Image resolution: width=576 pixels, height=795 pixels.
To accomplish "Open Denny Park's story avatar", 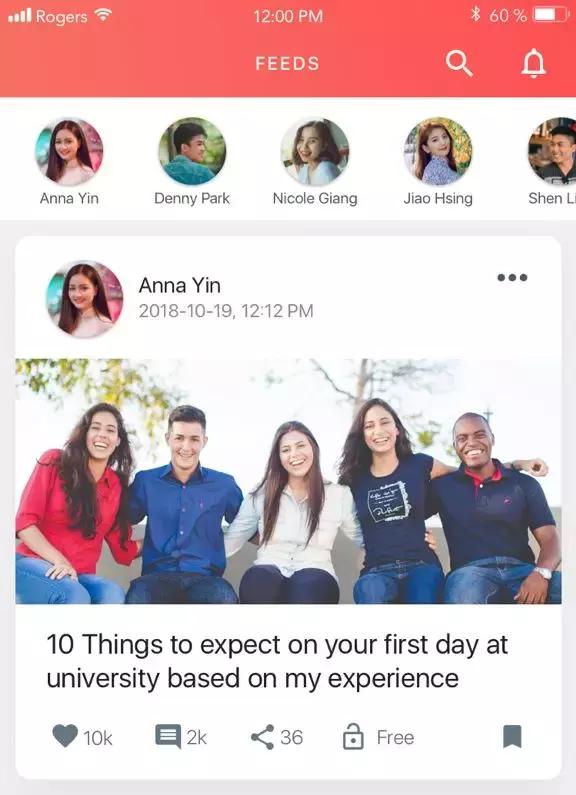I will point(192,151).
